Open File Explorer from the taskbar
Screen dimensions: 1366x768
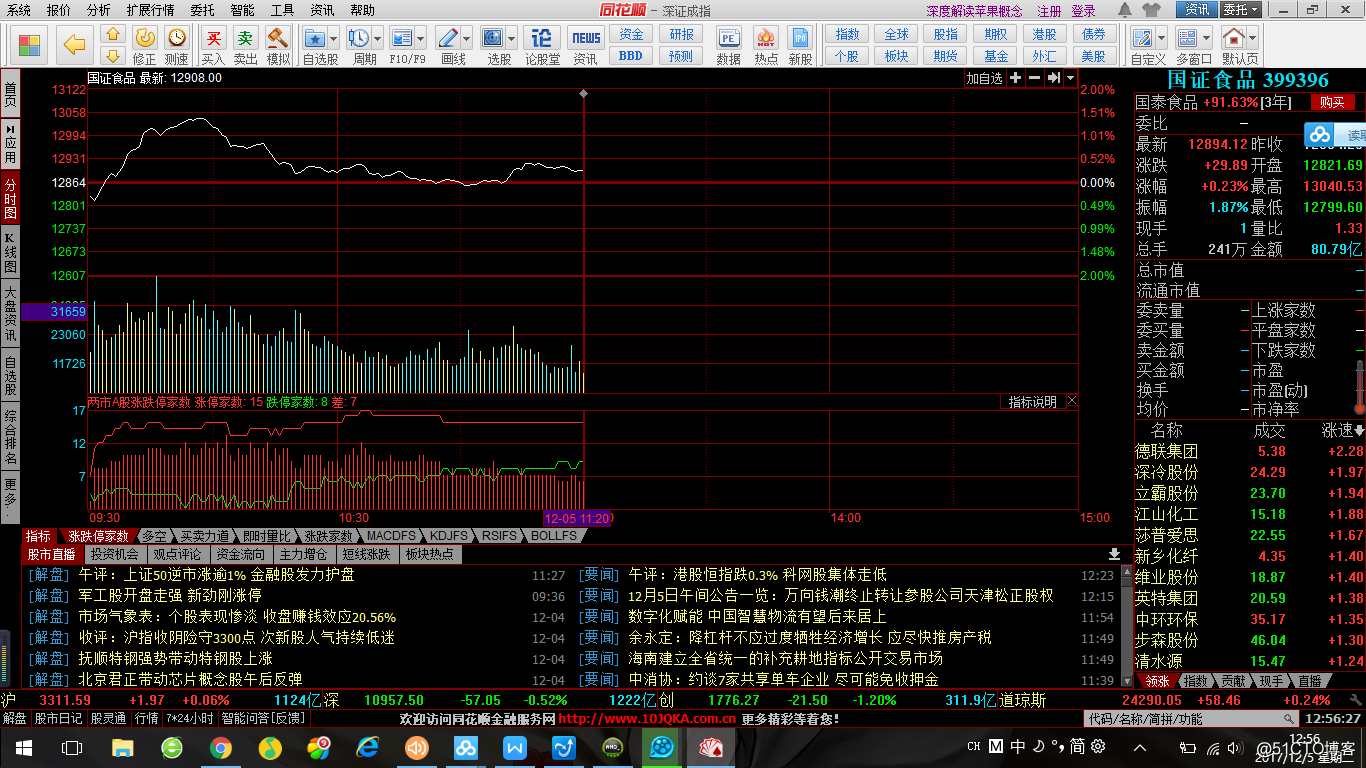[x=122, y=747]
